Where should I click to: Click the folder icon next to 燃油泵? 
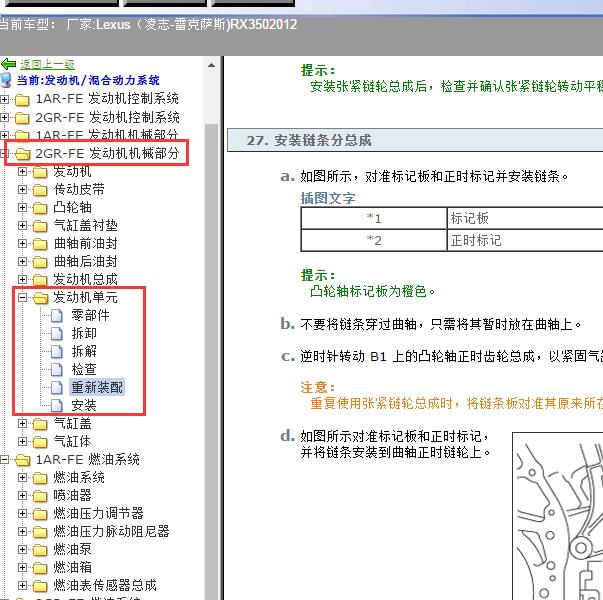tap(40, 550)
